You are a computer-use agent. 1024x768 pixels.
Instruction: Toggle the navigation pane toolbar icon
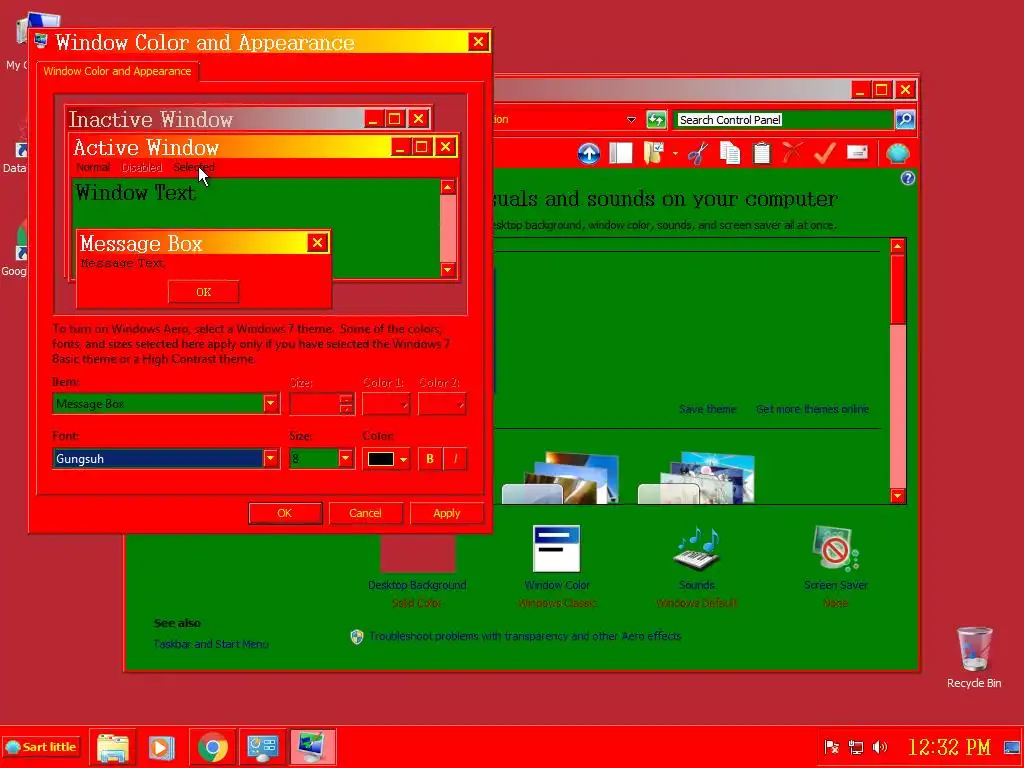[620, 153]
